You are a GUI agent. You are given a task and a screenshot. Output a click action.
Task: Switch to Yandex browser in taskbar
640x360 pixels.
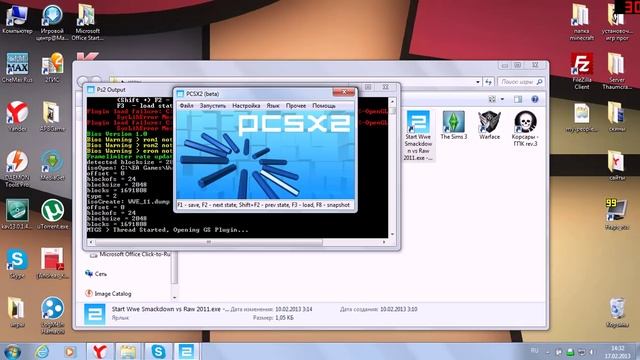pos(100,351)
